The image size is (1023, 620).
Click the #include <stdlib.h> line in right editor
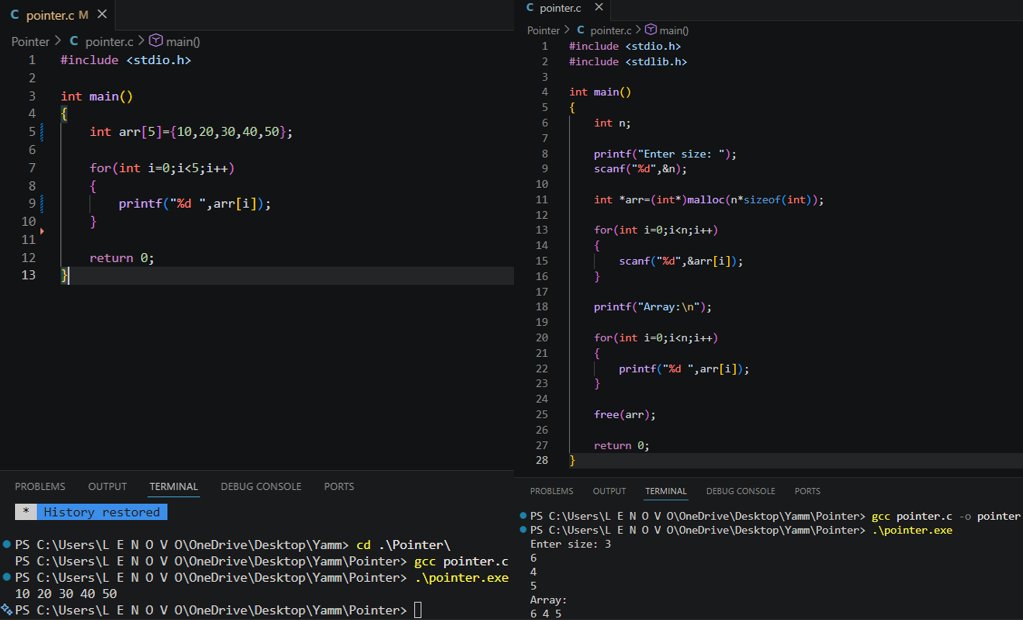point(628,61)
